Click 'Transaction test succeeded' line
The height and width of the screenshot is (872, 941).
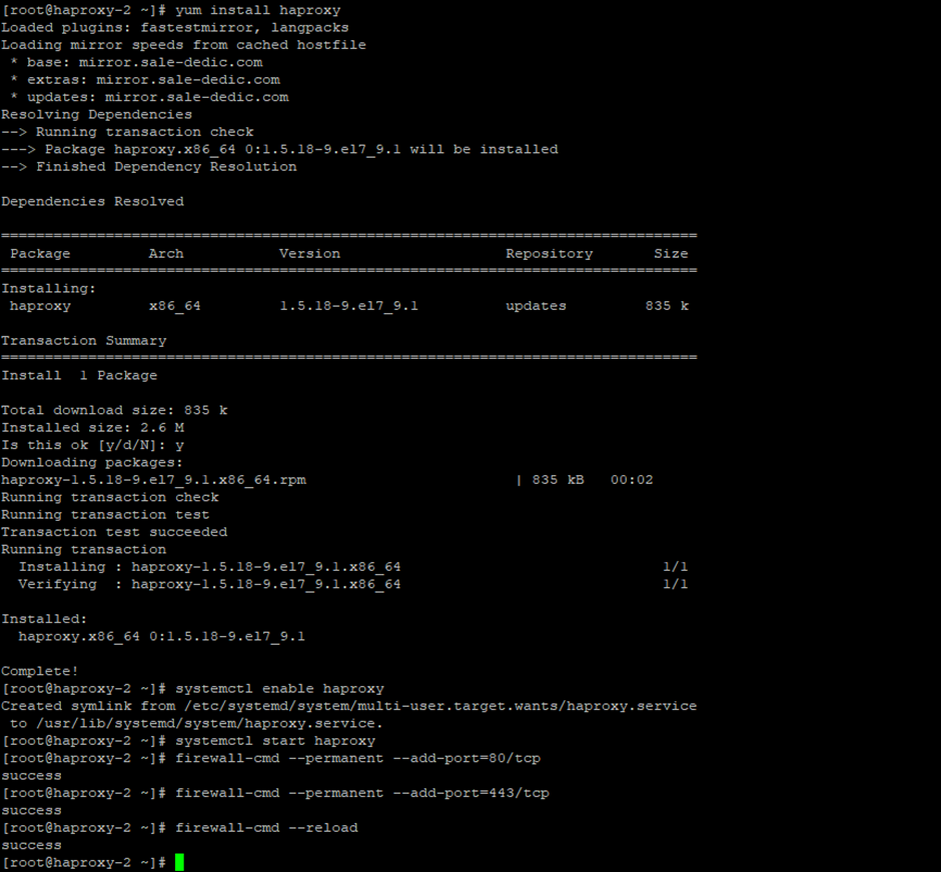tap(114, 532)
